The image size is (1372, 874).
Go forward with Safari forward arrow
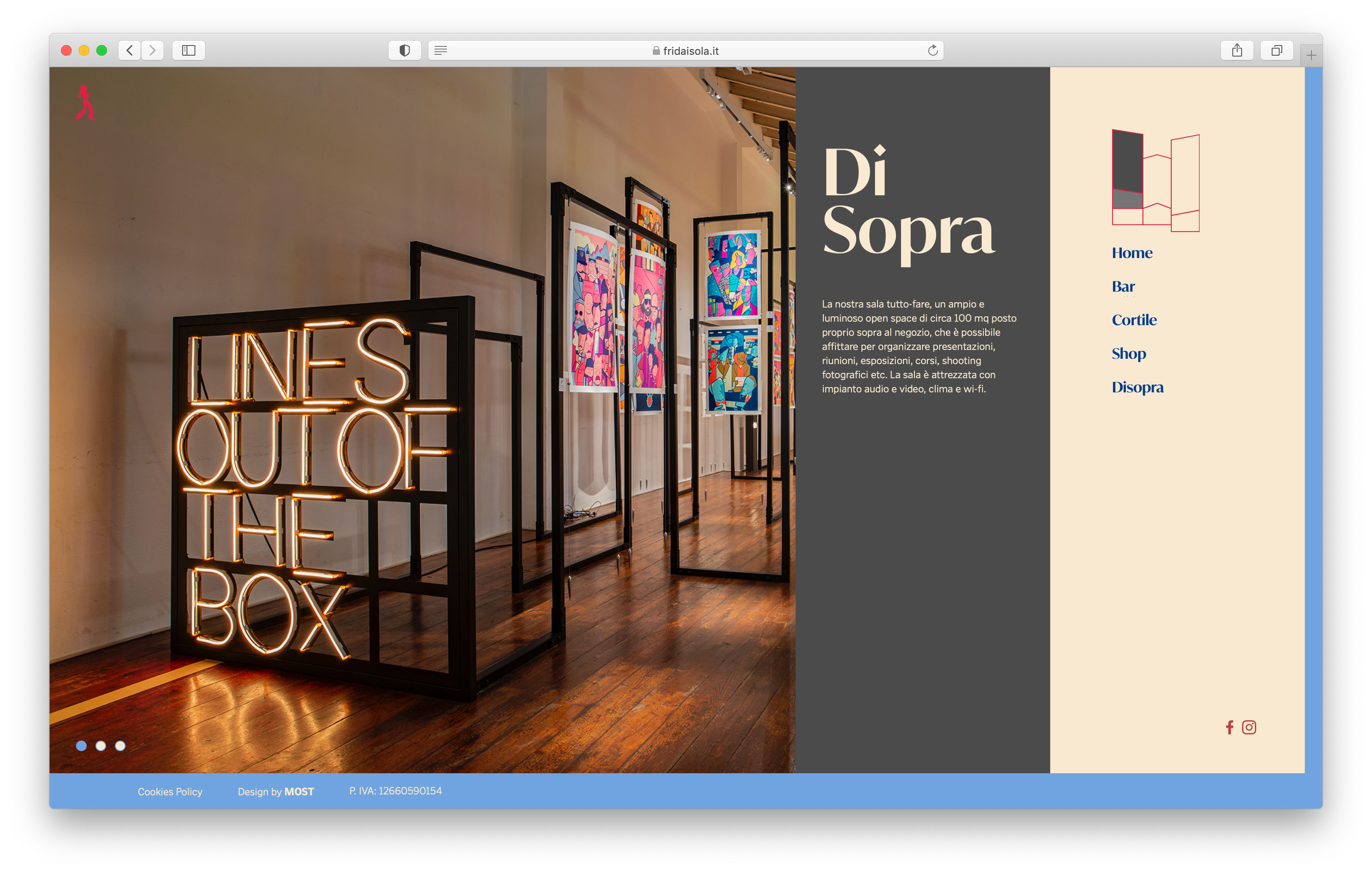point(152,51)
